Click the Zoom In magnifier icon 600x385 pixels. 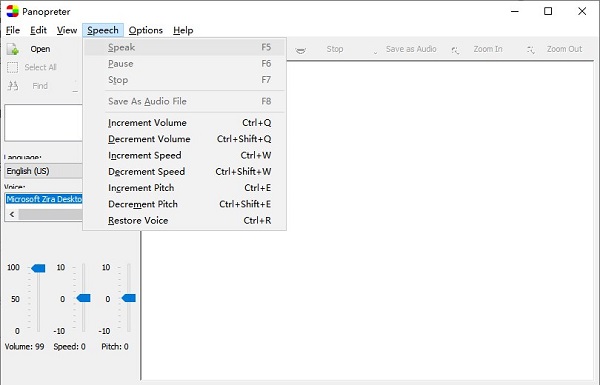[455, 50]
